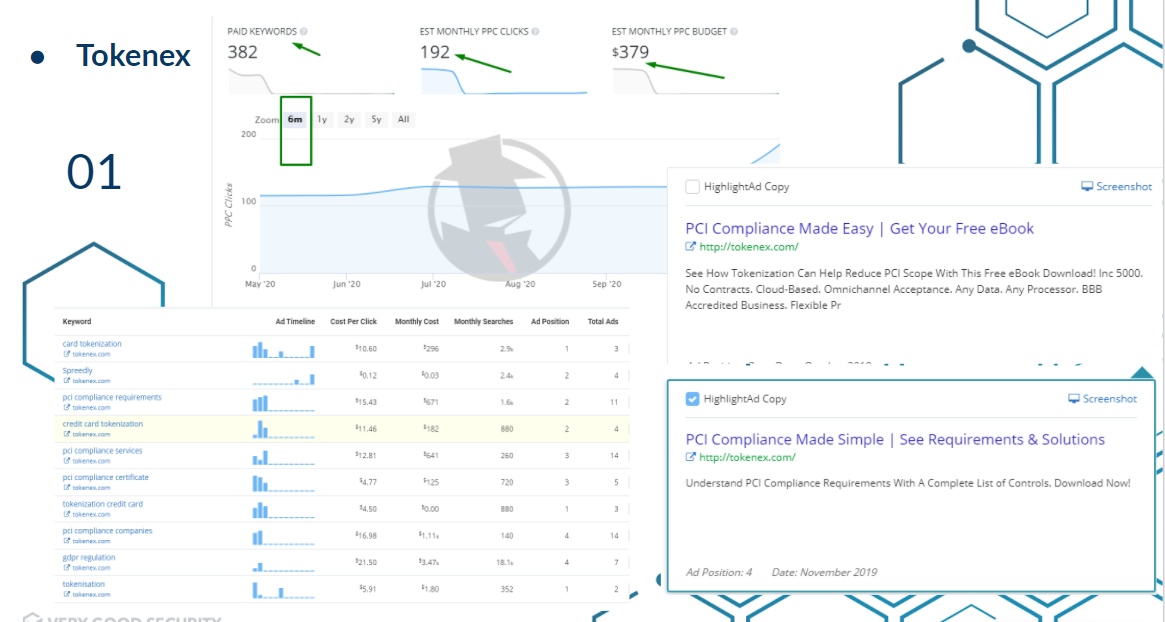Image resolution: width=1165 pixels, height=622 pixels.
Task: Open PCI Compliance Made Simple ad headline
Action: tap(894, 440)
